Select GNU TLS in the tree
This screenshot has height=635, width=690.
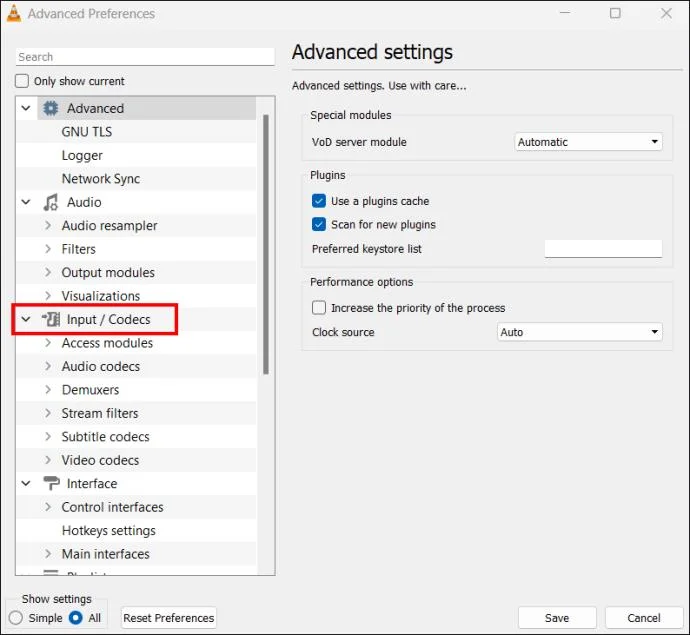[87, 132]
